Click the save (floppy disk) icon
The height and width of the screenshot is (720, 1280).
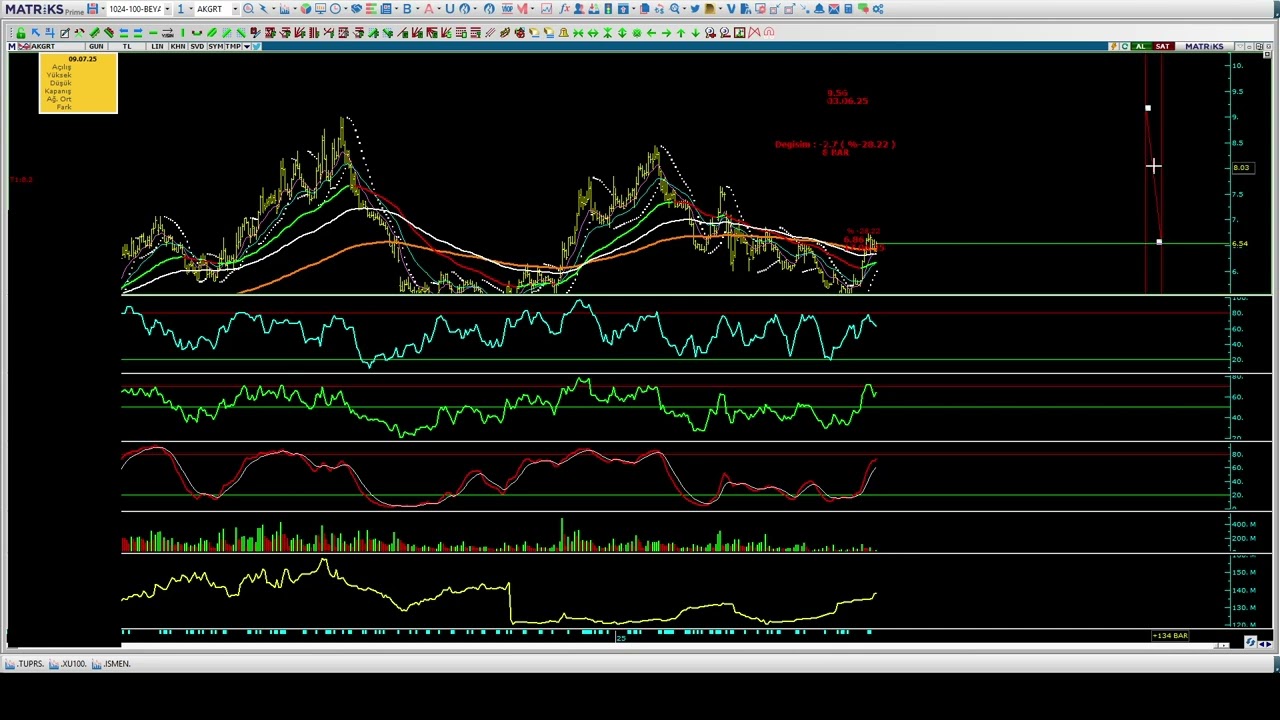(x=92, y=9)
